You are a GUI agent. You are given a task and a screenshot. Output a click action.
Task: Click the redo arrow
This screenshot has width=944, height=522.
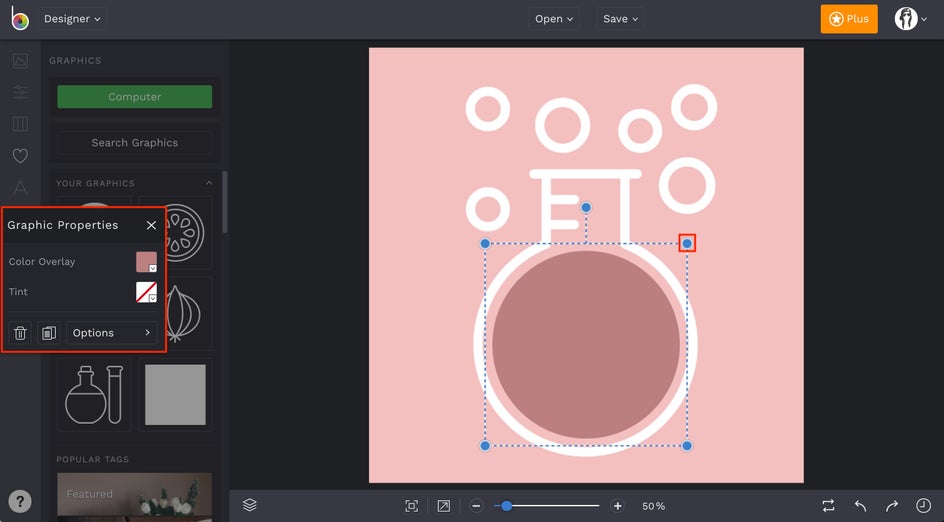tap(892, 506)
